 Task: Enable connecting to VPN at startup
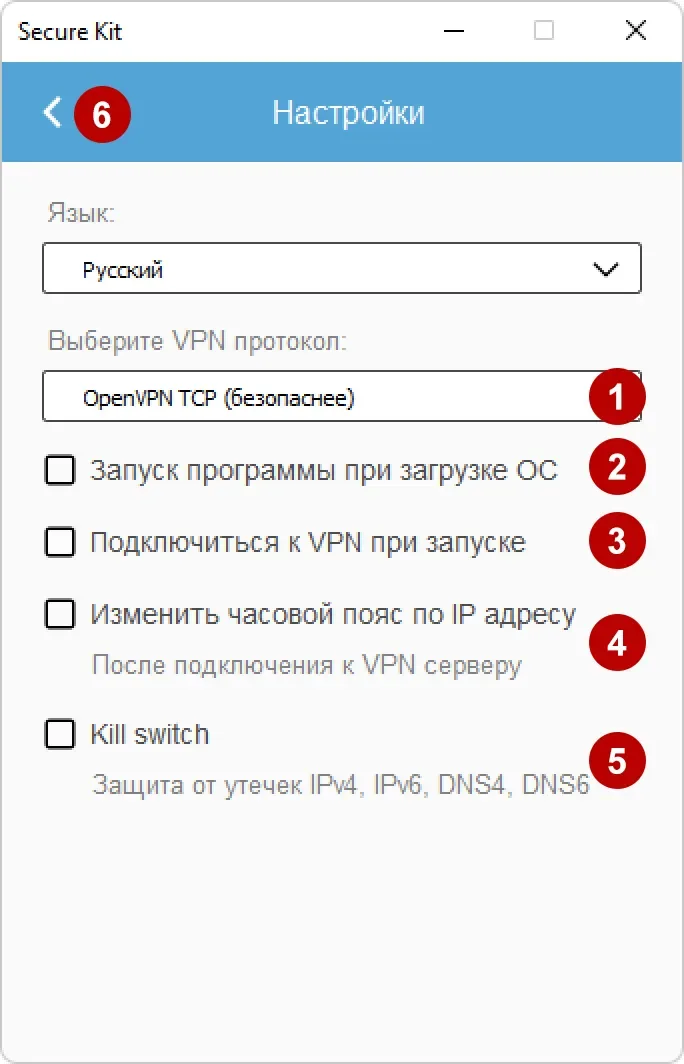pyautogui.click(x=60, y=541)
